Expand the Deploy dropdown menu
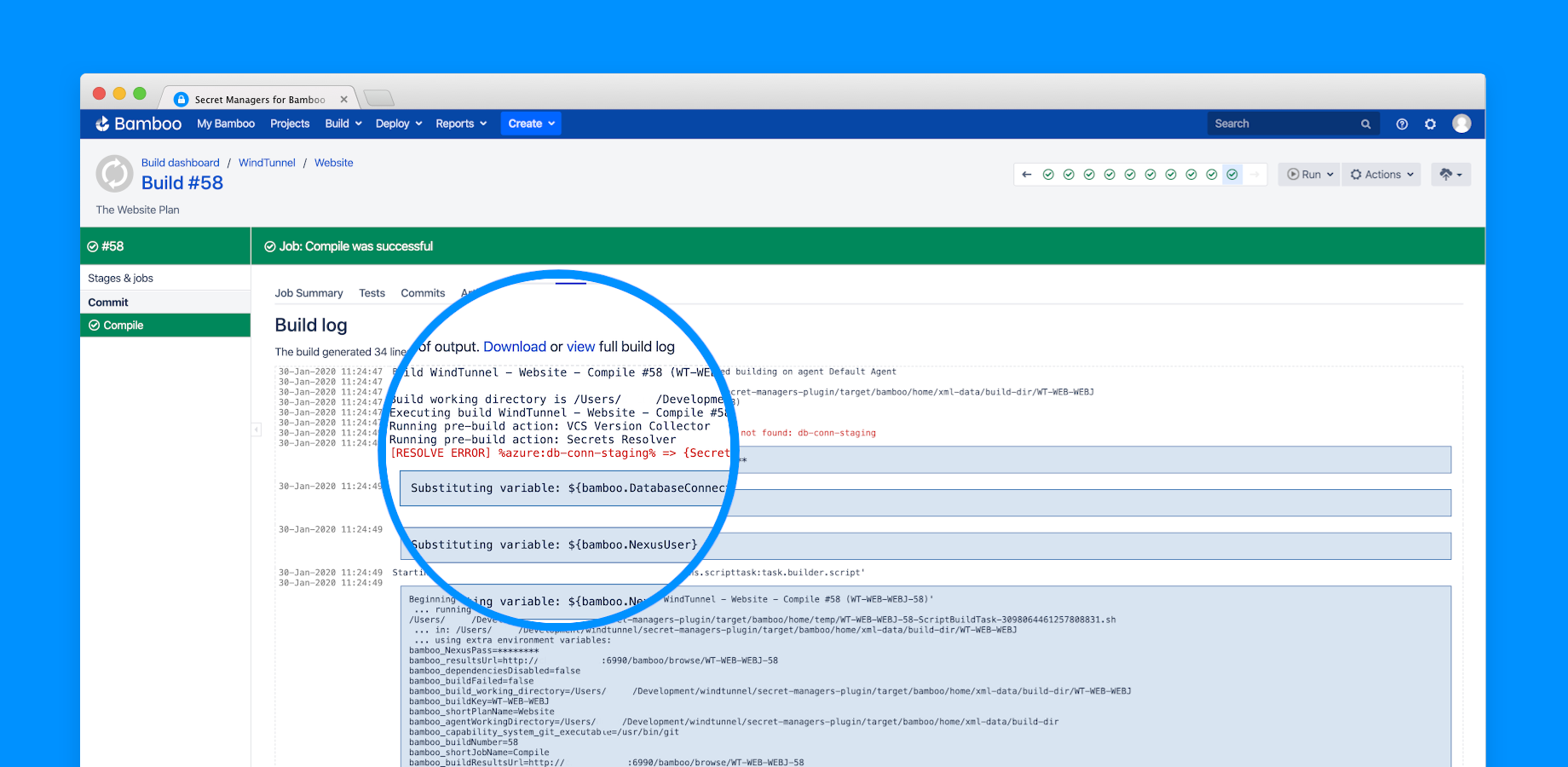This screenshot has height=767, width=1568. click(399, 124)
